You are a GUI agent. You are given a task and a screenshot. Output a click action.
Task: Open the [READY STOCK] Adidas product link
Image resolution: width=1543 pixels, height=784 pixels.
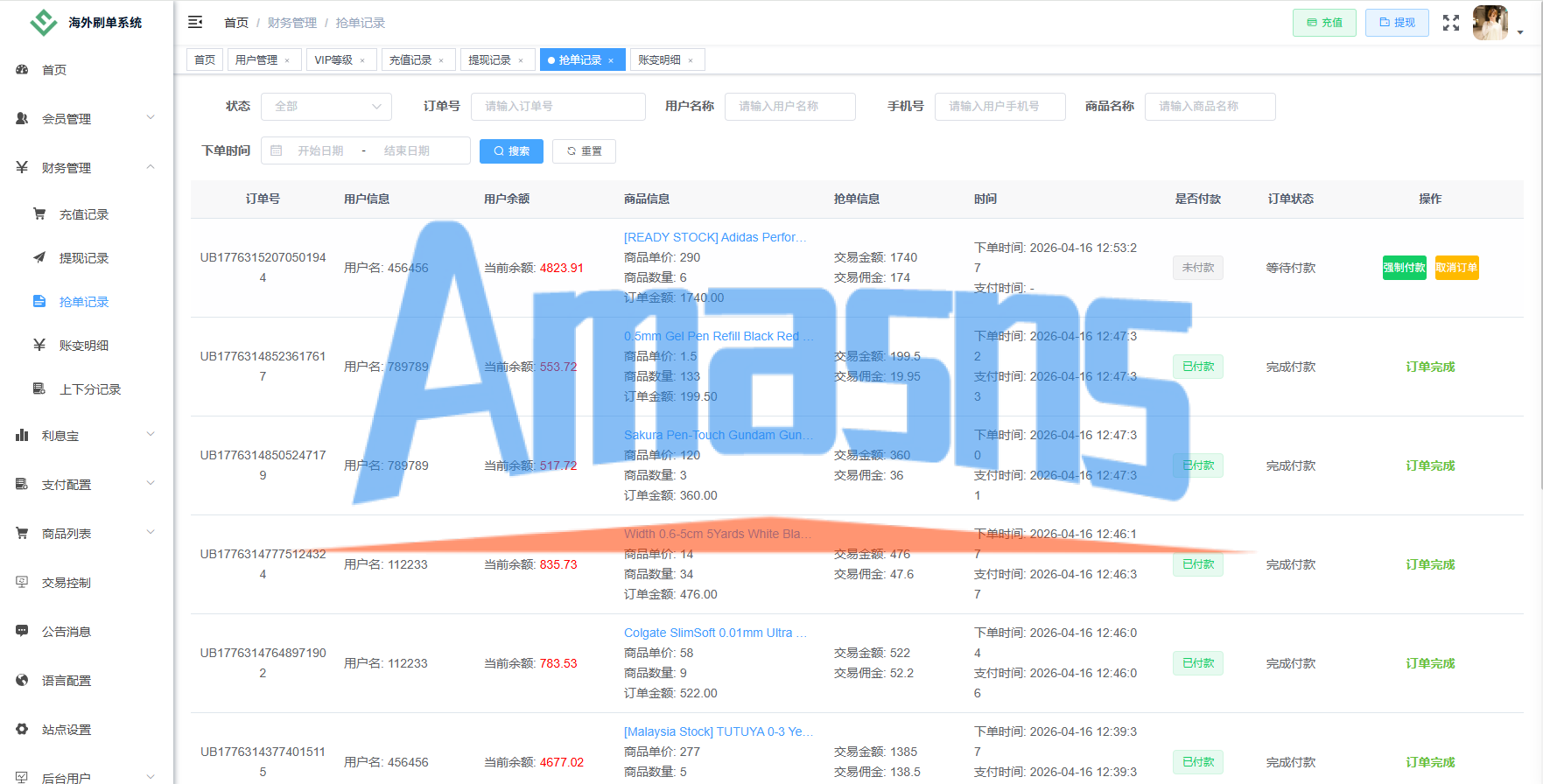715,237
